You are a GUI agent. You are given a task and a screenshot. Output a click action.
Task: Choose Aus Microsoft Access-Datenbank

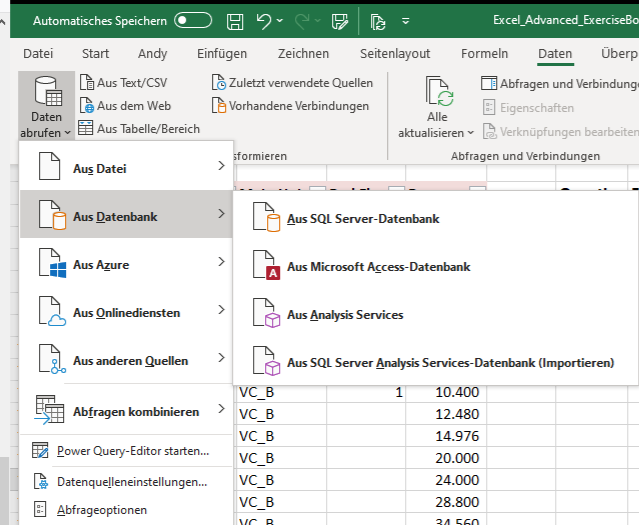coord(435,267)
